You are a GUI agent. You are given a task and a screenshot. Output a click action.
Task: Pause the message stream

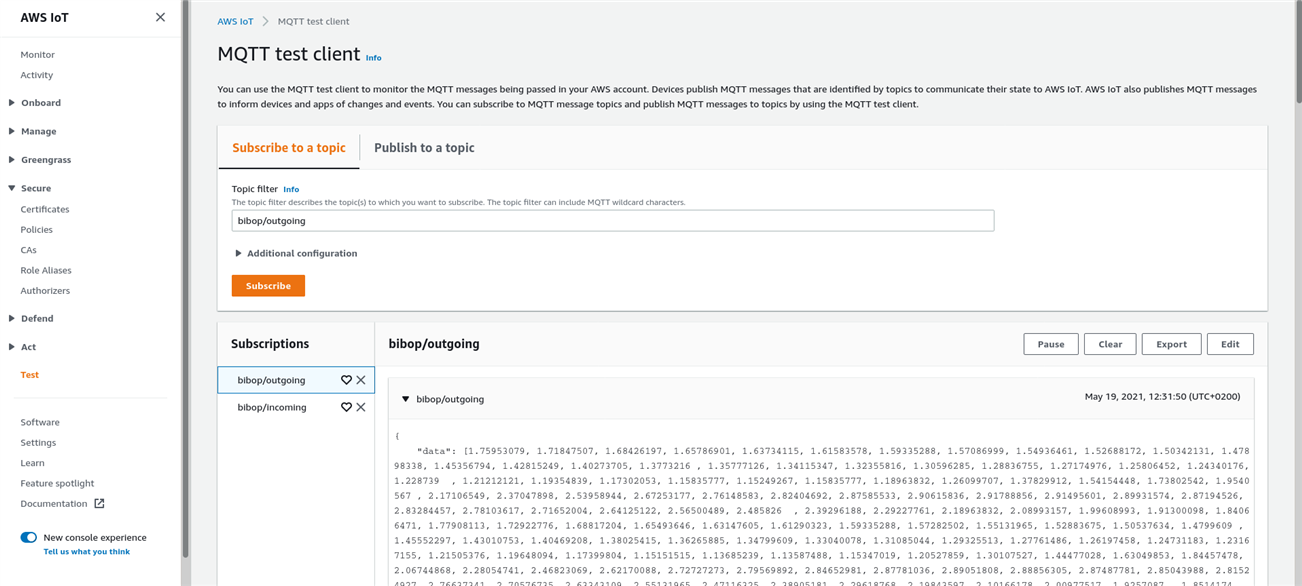(x=1050, y=344)
